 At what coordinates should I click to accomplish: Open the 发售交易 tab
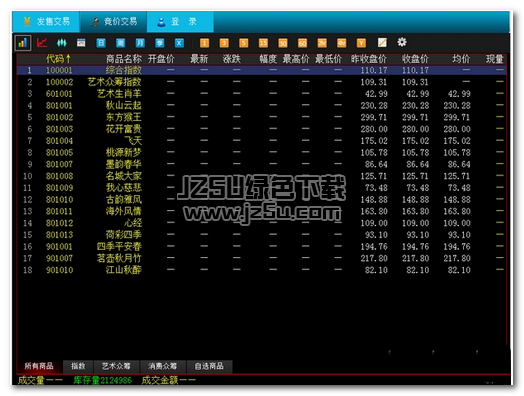46,22
